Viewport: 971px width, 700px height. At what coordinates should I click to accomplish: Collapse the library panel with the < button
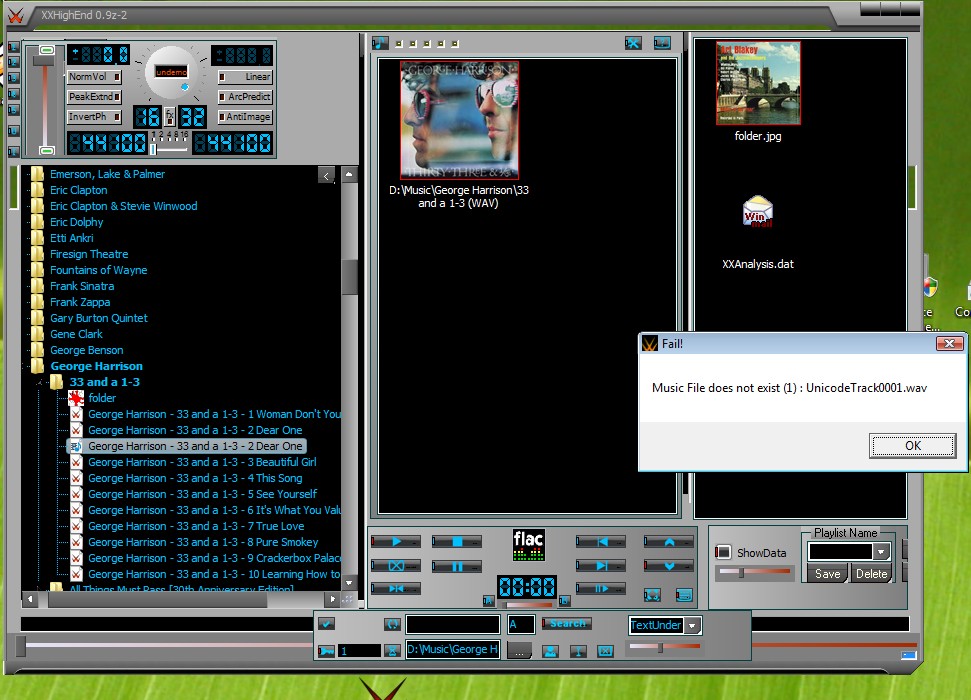click(326, 176)
